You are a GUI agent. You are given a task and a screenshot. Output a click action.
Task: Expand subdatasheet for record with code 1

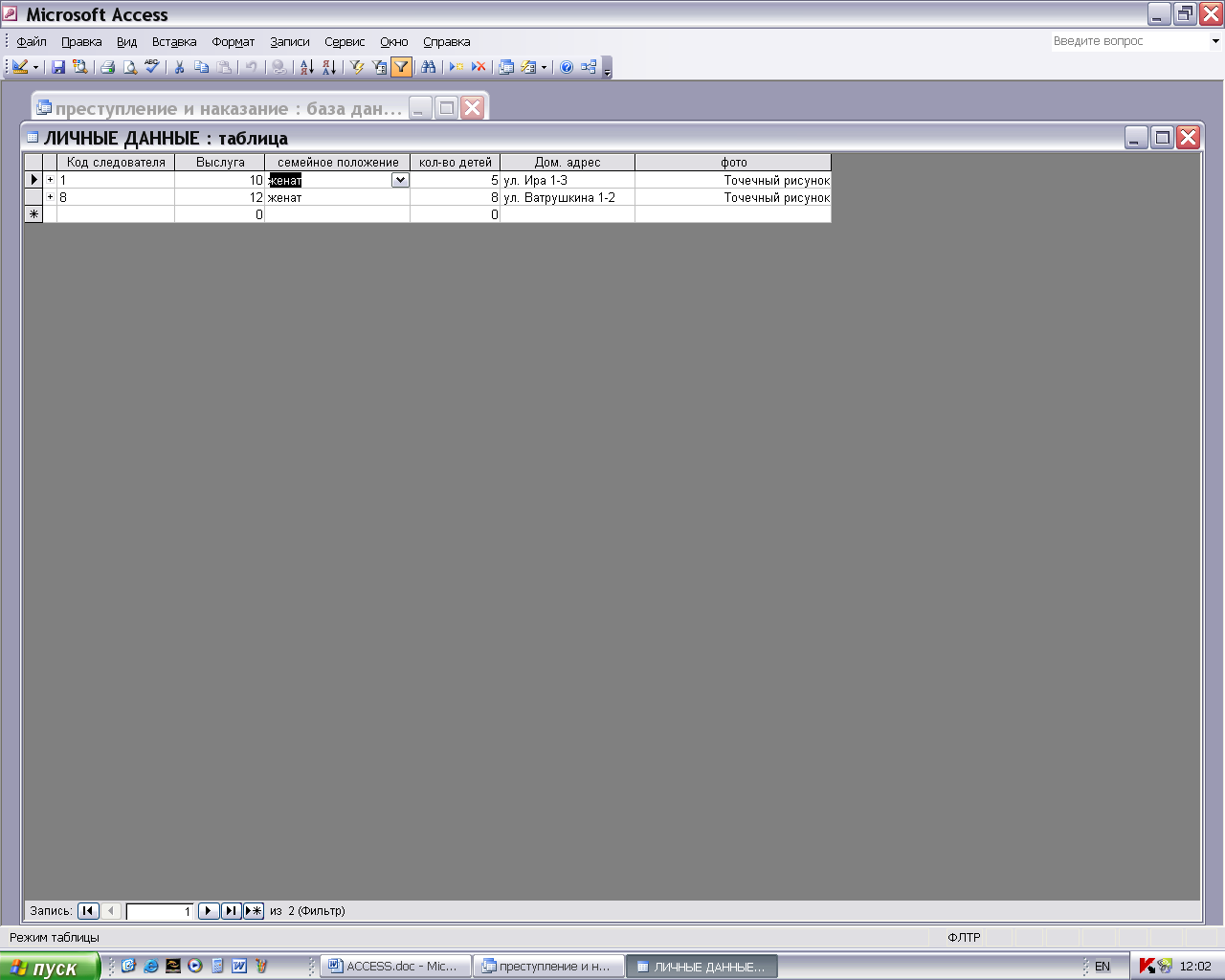tap(50, 180)
